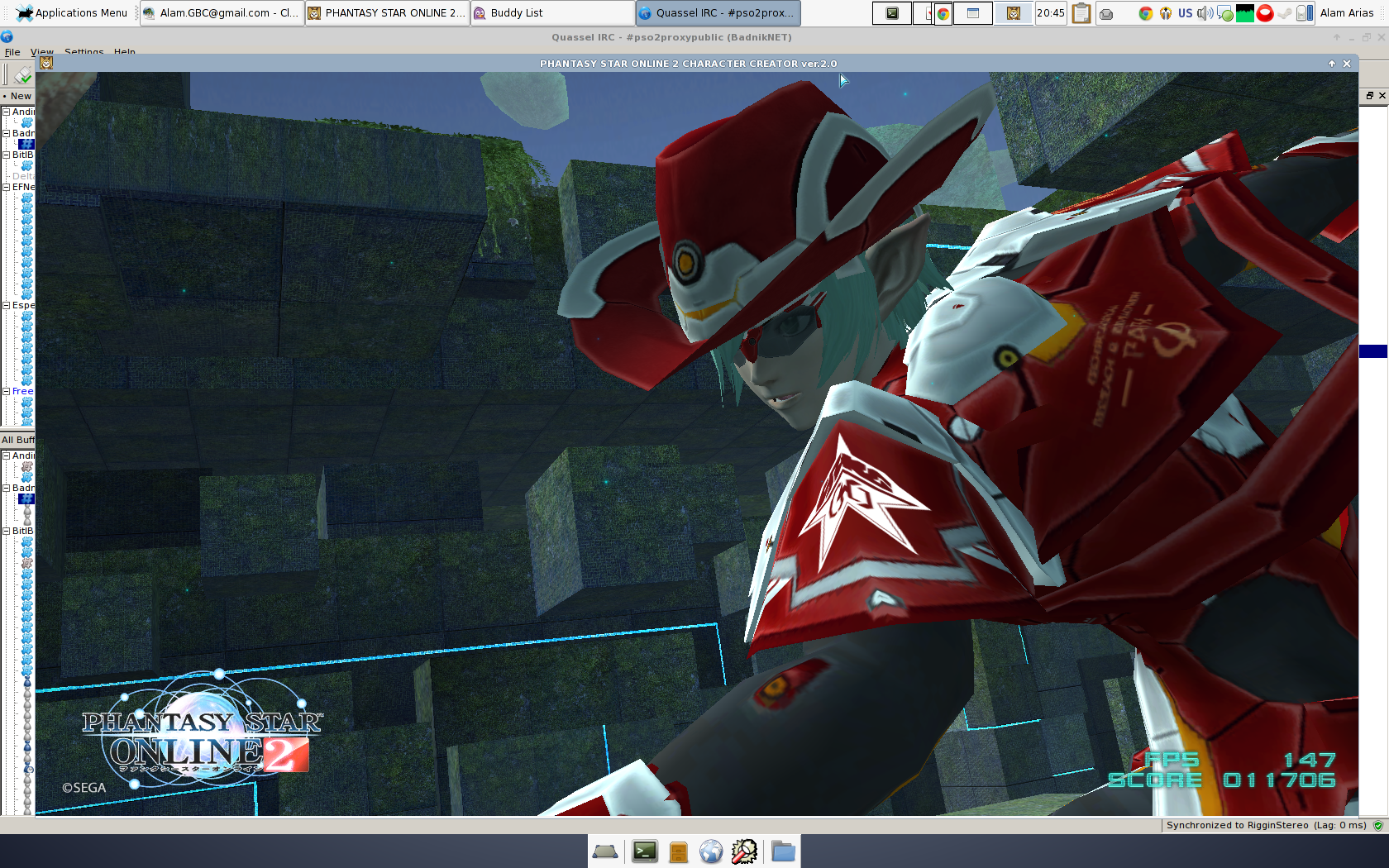Open file cabinet dock launcher
This screenshot has width=1389, height=868.
(679, 851)
